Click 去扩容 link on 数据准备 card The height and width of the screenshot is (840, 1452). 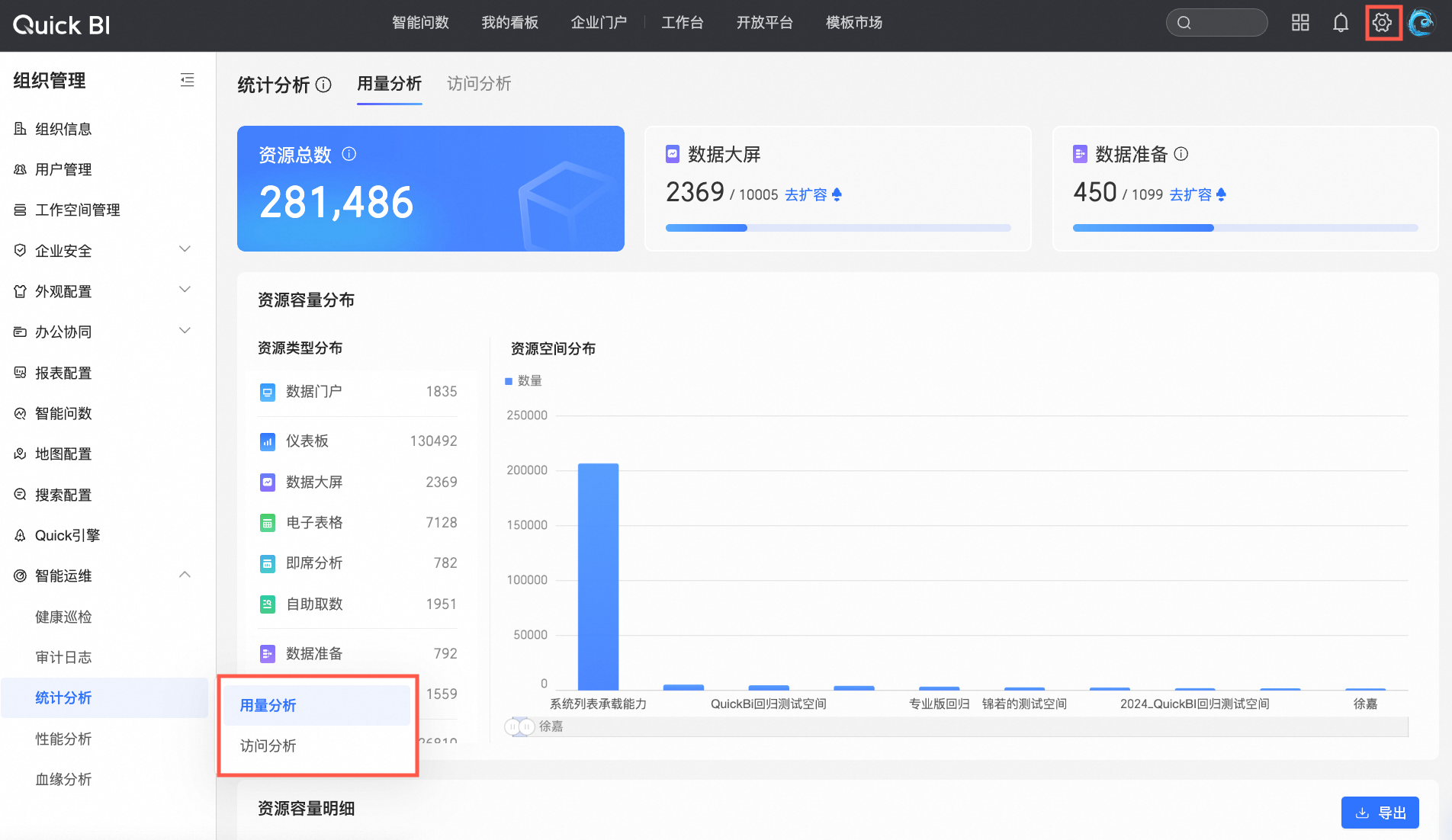[x=1197, y=194]
